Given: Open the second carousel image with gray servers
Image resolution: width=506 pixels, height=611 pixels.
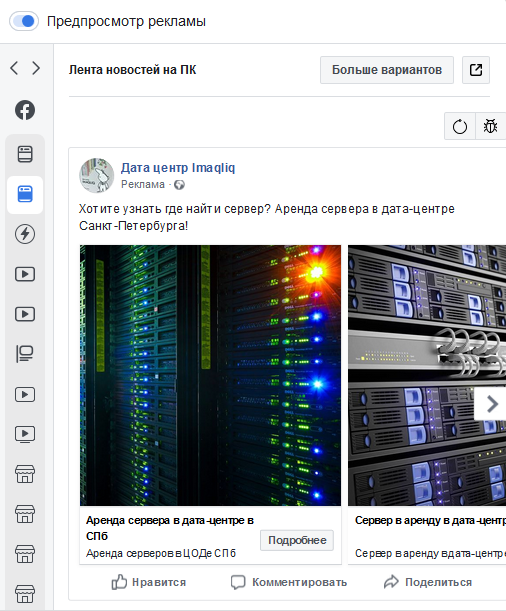Looking at the screenshot, I should [427, 375].
